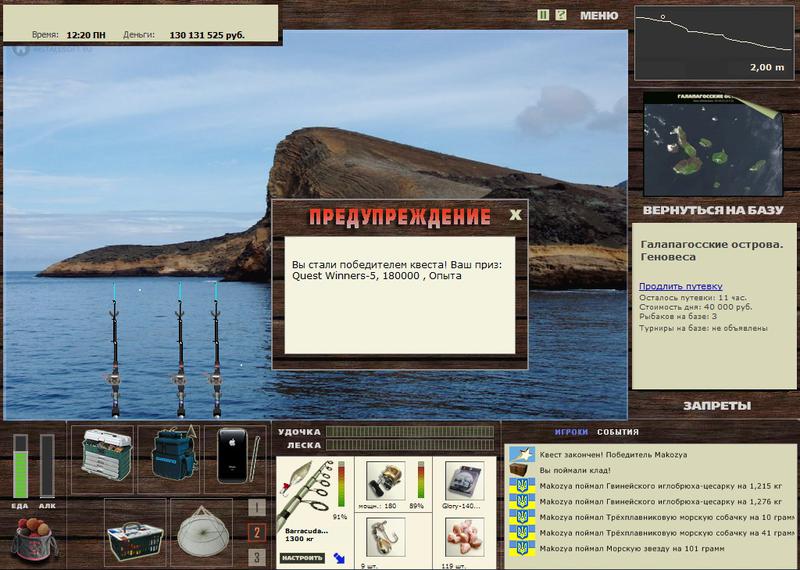Open help via the question mark icon
The height and width of the screenshot is (570, 800).
point(561,15)
